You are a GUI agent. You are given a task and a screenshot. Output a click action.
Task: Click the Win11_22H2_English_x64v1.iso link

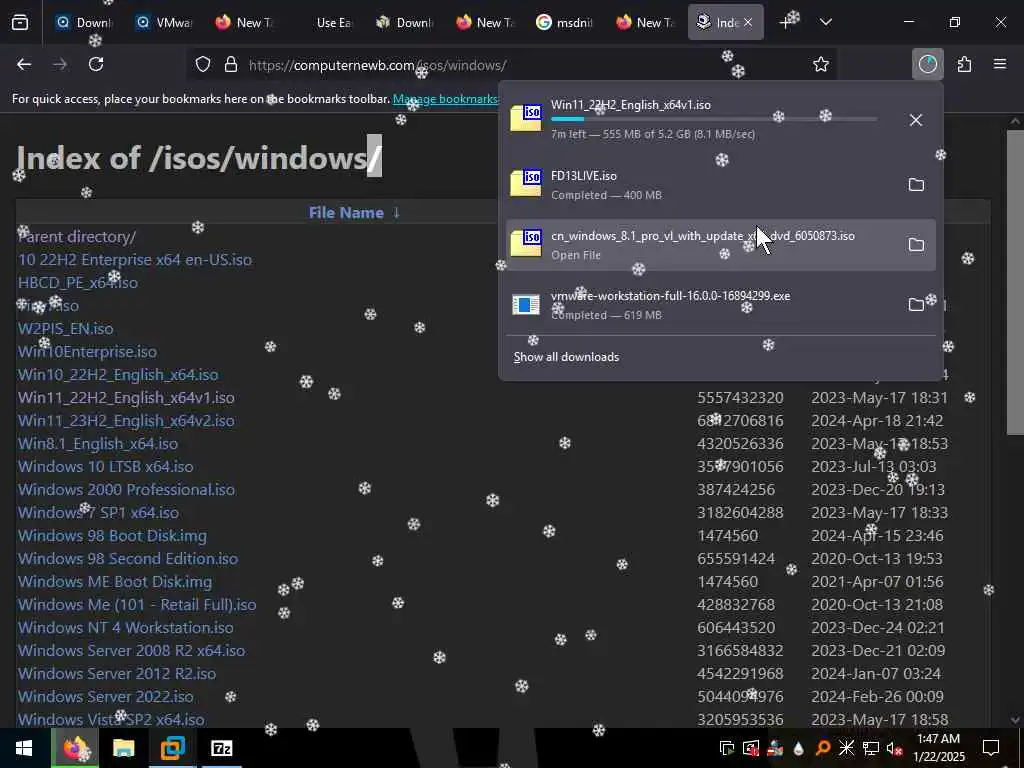(x=126, y=397)
